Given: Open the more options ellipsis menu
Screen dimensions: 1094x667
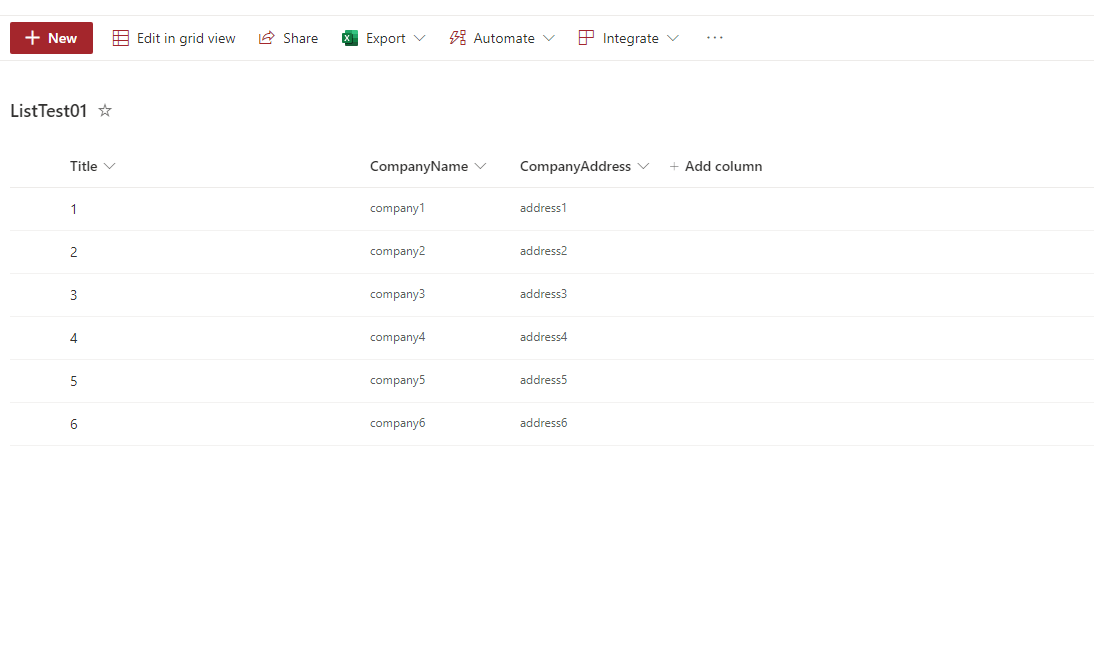Looking at the screenshot, I should pyautogui.click(x=714, y=38).
